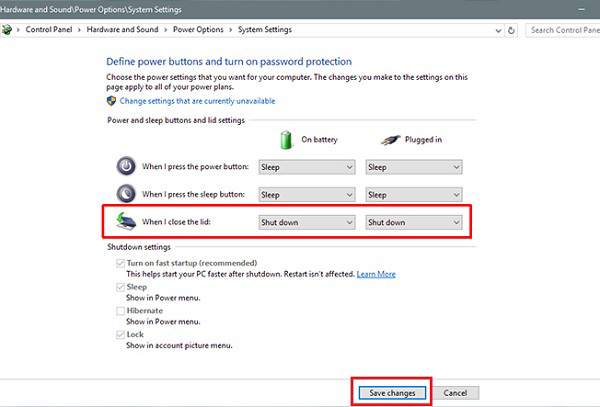Open close lid On battery dropdown

(x=307, y=222)
